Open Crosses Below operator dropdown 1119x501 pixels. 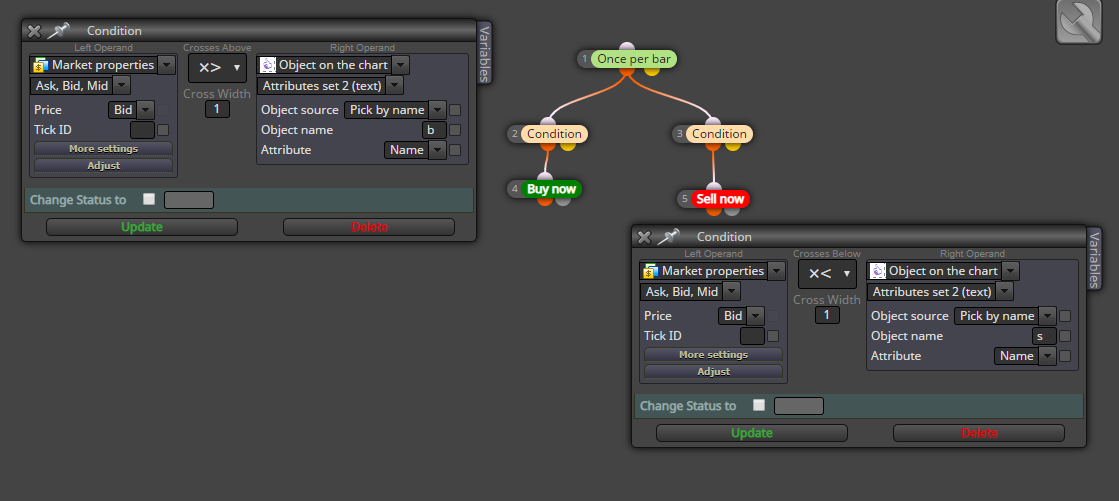pos(827,274)
